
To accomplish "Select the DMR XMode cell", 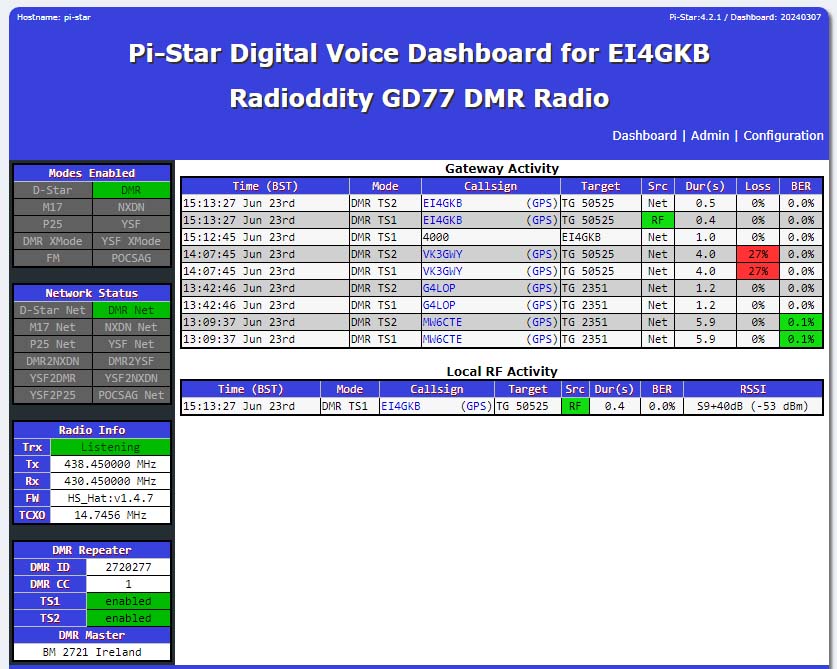I will (x=53, y=241).
